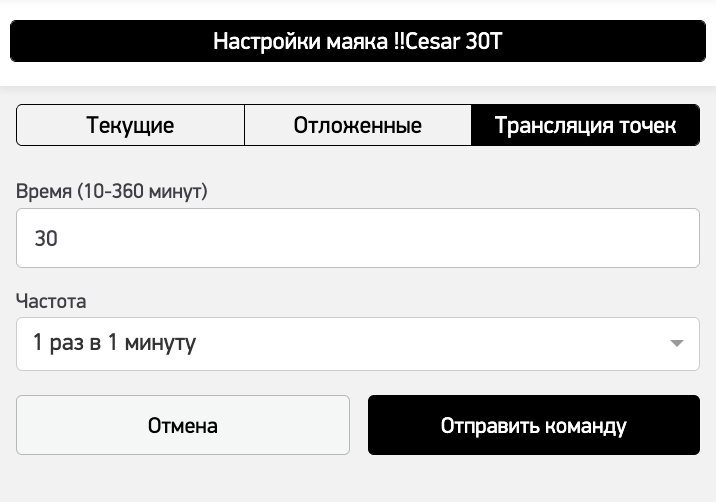
Task: Expand the Частота dropdown arrow
Action: (677, 344)
